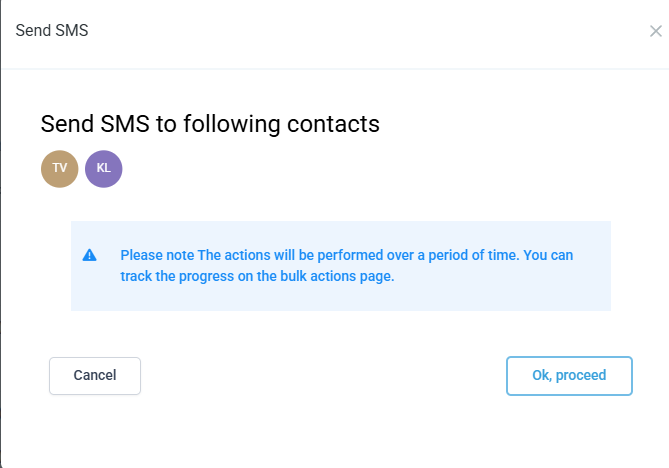The width and height of the screenshot is (669, 468).
Task: Select the purple KL contact avatar
Action: pos(103,169)
